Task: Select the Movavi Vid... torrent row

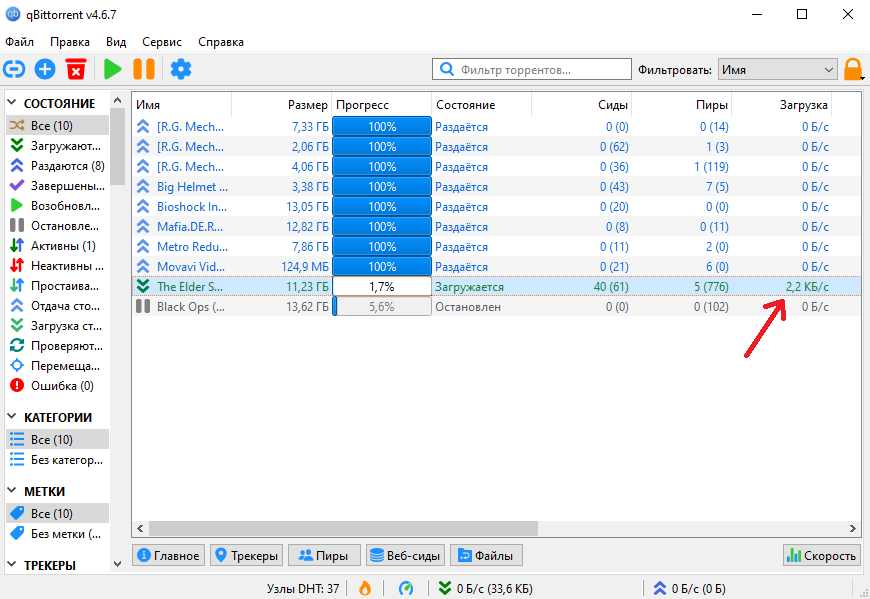Action: tap(496, 267)
